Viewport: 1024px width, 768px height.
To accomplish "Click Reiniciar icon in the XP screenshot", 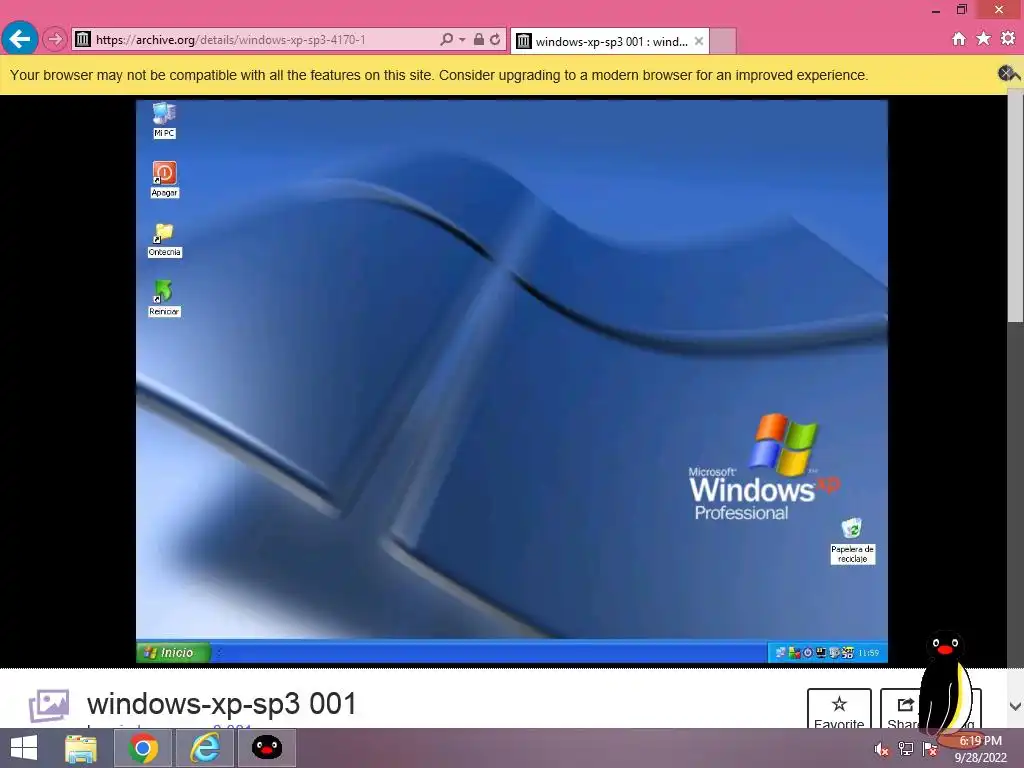I will (164, 298).
